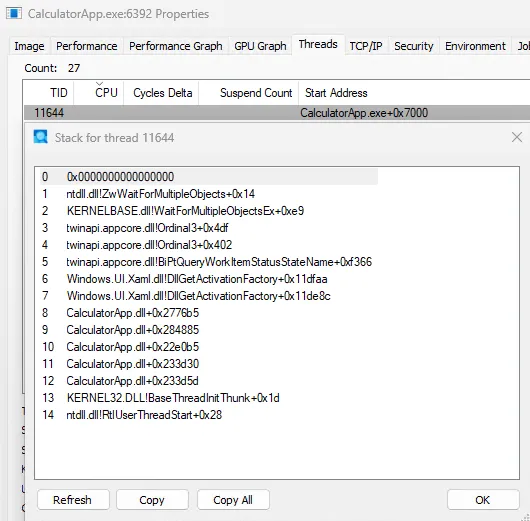Select frame CalculatorApp.dll+0x233d30
The image size is (530, 521).
pos(132,364)
